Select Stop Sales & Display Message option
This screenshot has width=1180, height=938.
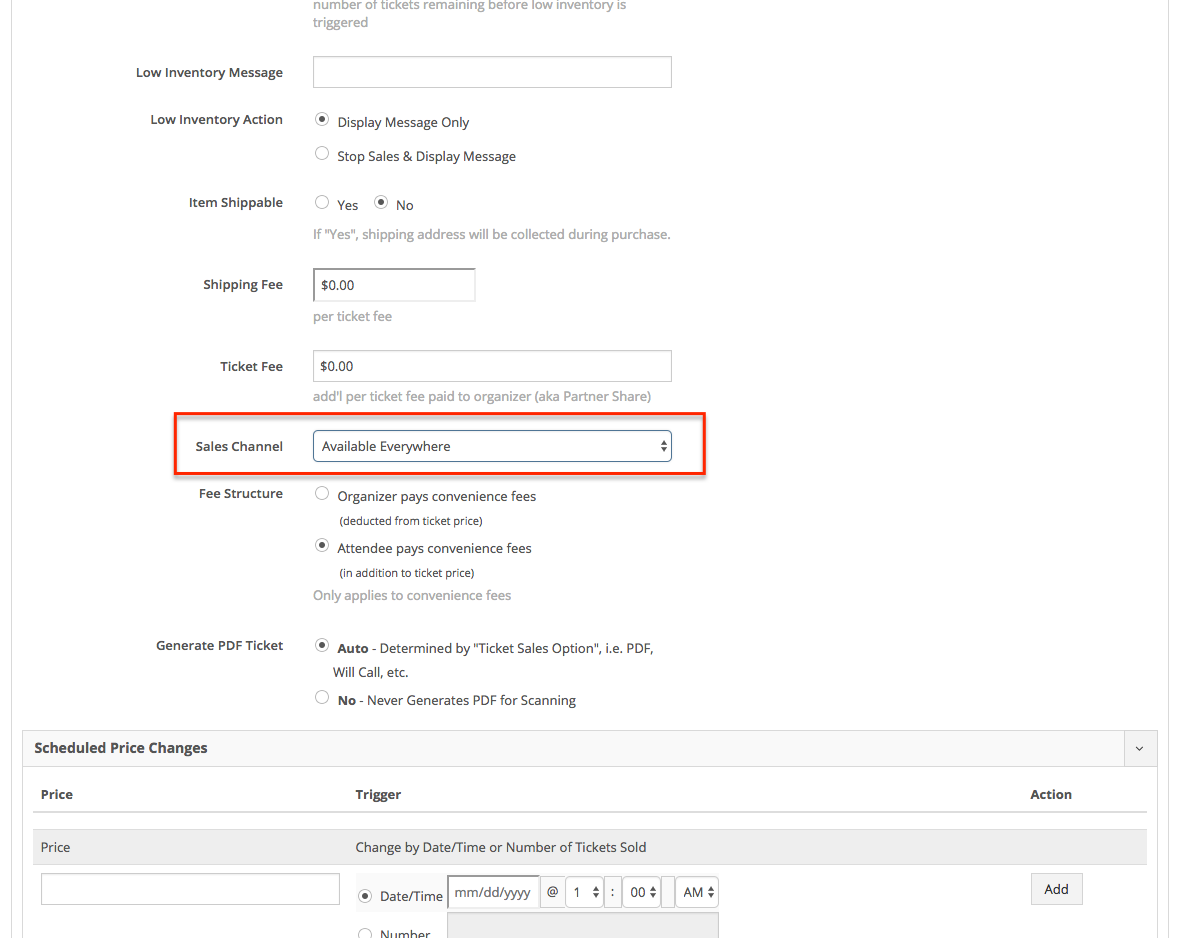322,154
